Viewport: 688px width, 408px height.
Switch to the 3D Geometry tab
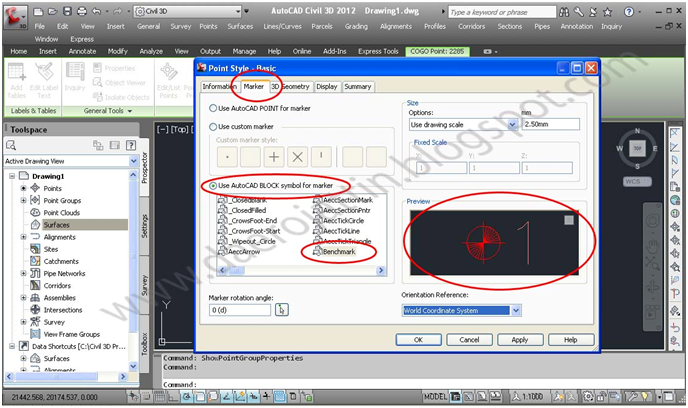pyautogui.click(x=290, y=86)
